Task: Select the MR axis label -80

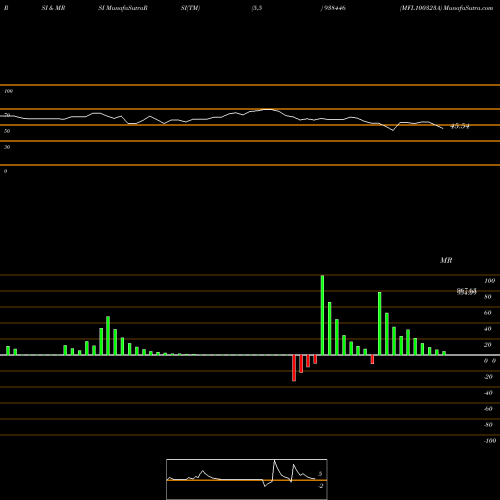Action: 488,425
